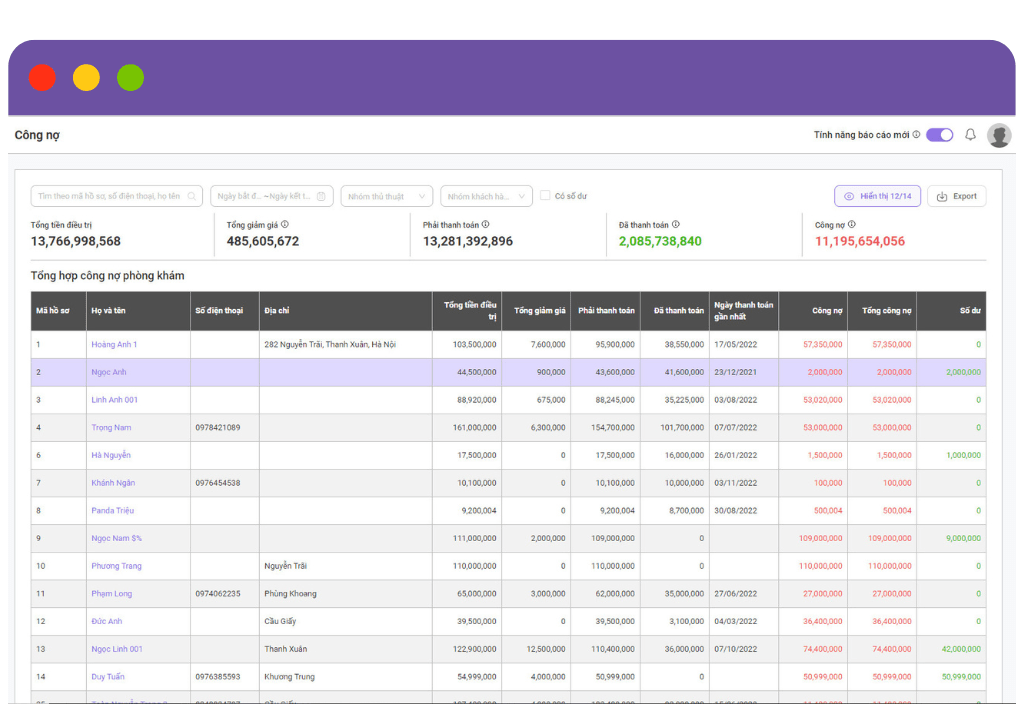Image resolution: width=1024 pixels, height=720 pixels.
Task: Open patient link Hoàng Anh 1
Action: [114, 344]
